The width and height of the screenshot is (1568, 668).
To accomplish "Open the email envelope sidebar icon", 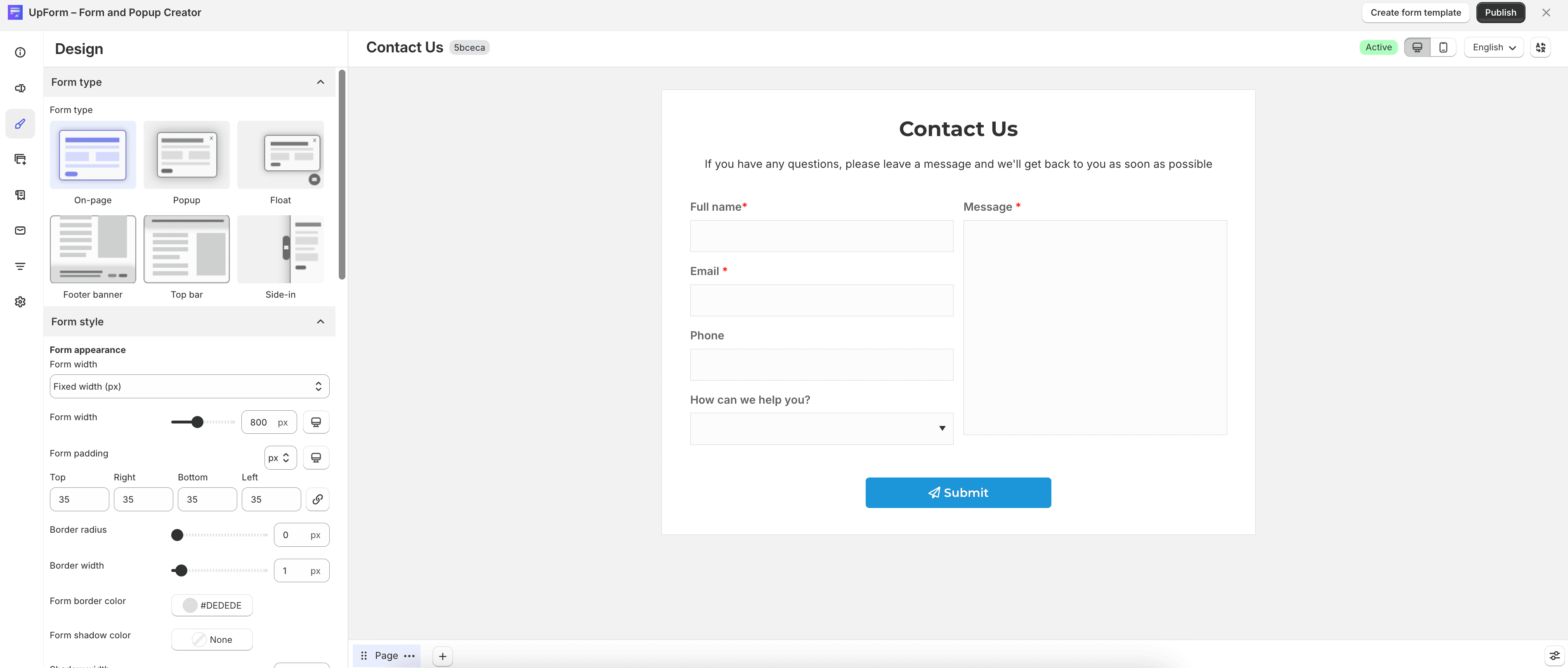I will pos(20,231).
